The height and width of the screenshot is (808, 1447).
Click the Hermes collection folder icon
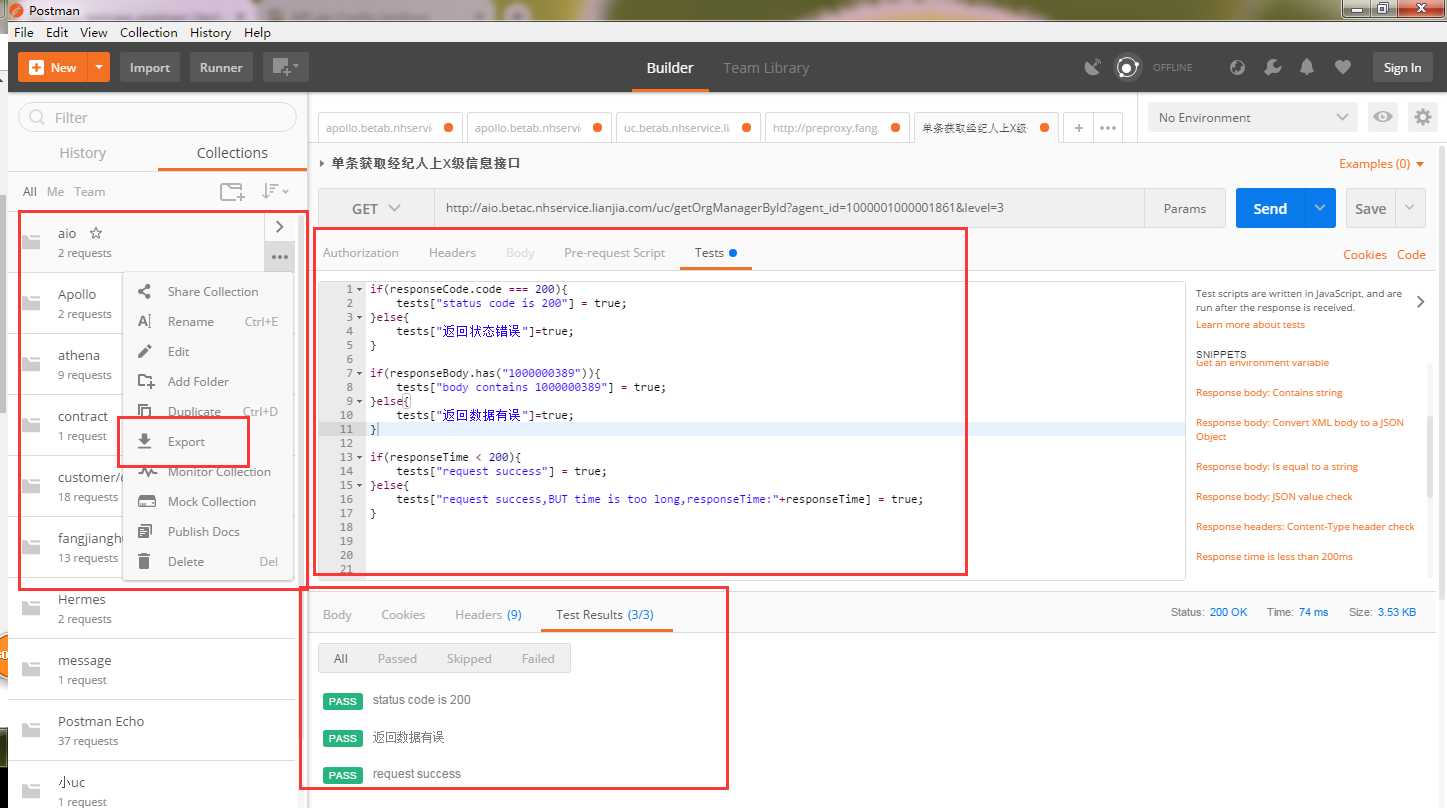[32, 608]
